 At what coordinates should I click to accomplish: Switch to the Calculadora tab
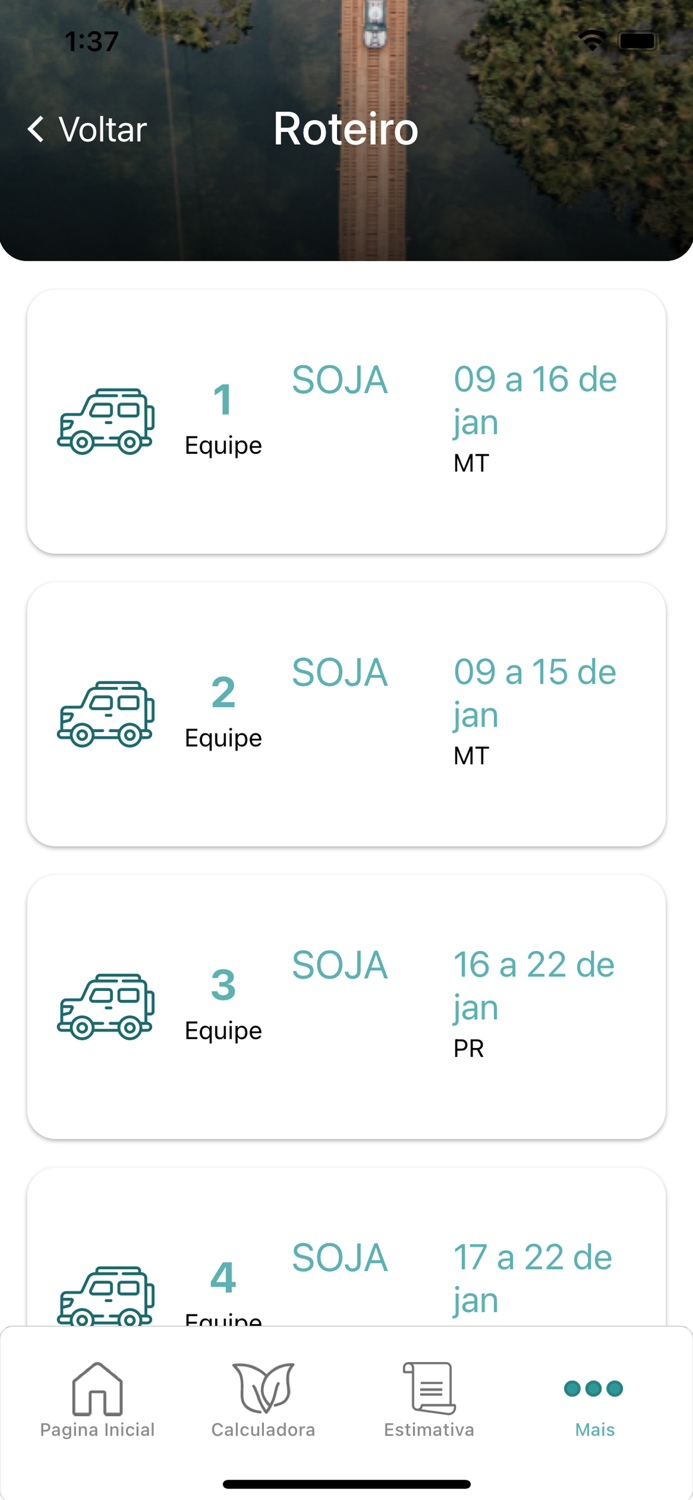(x=263, y=1400)
